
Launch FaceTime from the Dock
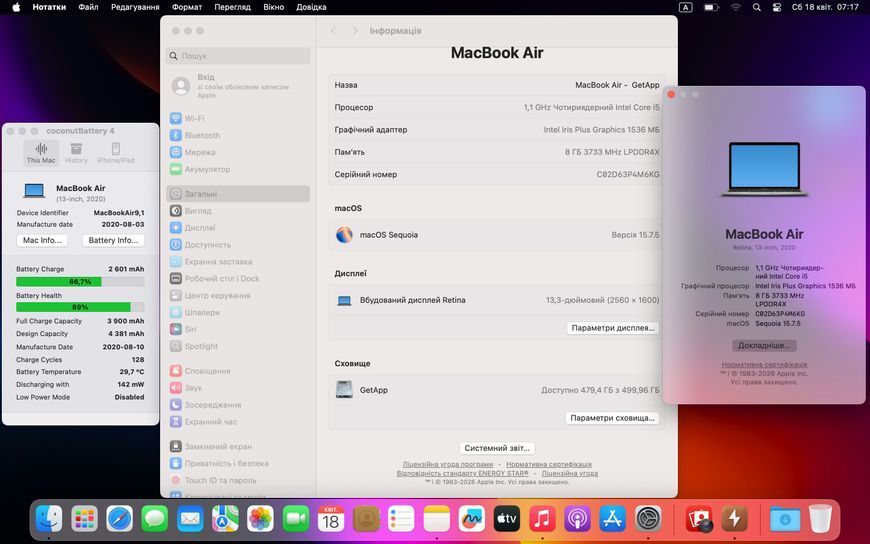point(296,519)
